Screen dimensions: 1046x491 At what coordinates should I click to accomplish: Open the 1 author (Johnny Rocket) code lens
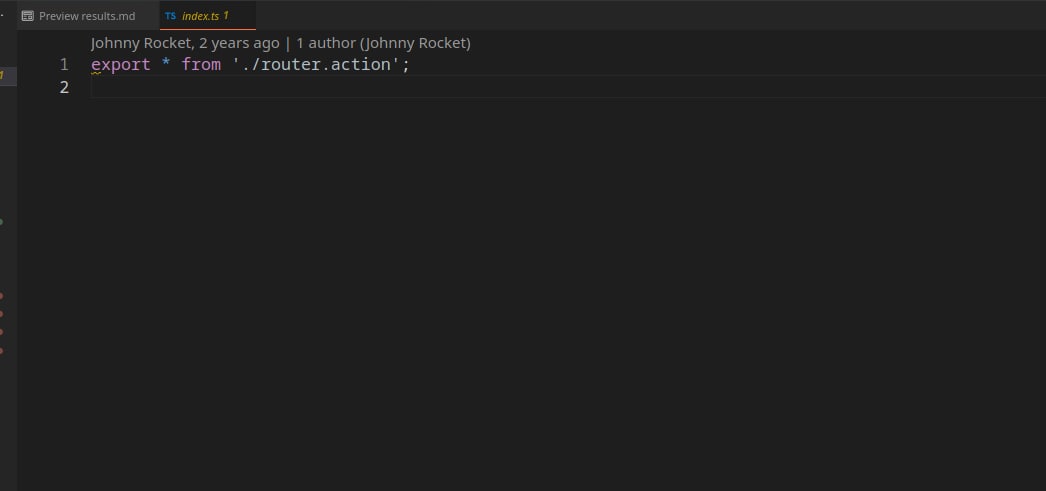(x=383, y=43)
